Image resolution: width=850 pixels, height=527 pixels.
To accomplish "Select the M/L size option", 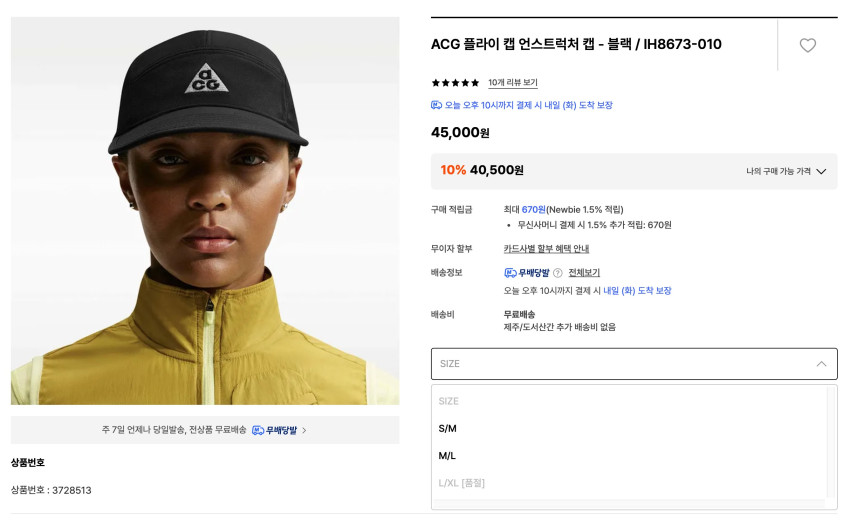I will click(x=447, y=456).
